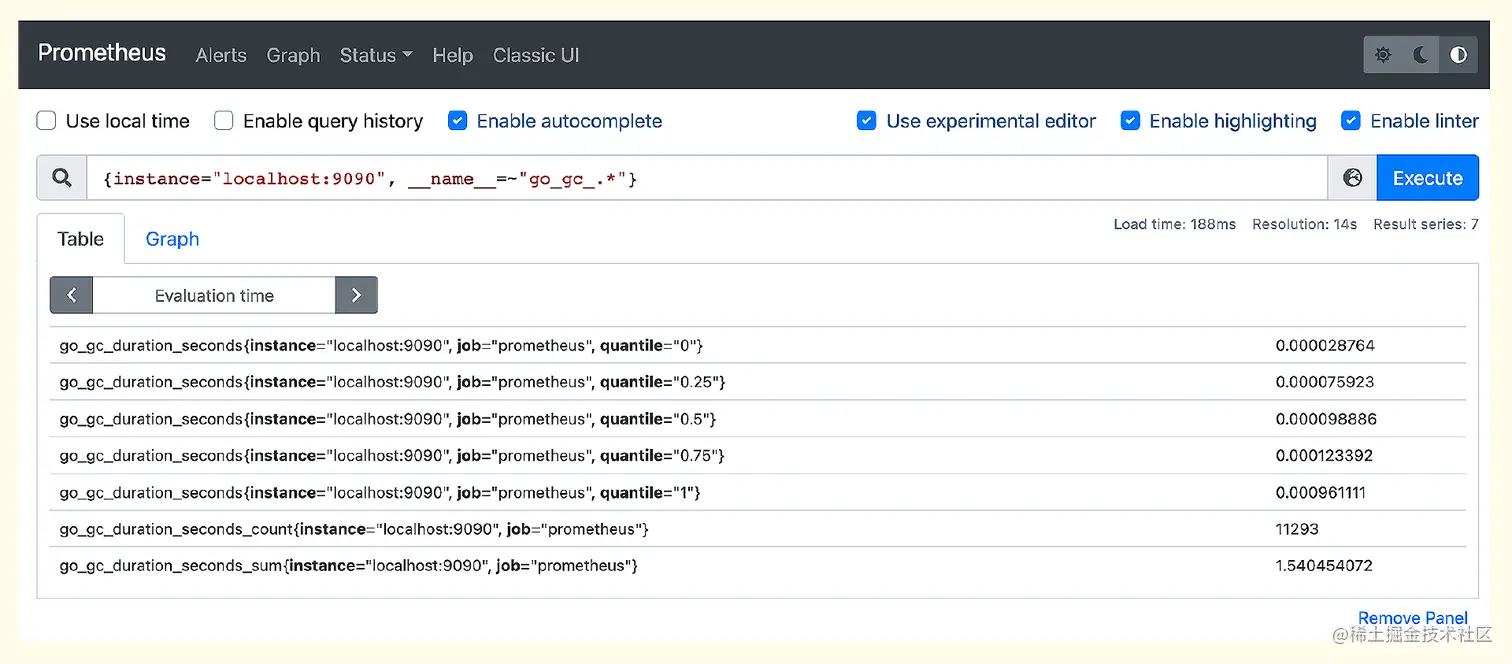Click the search magnifier icon
Viewport: 1512px width, 664px height.
pyautogui.click(x=62, y=178)
